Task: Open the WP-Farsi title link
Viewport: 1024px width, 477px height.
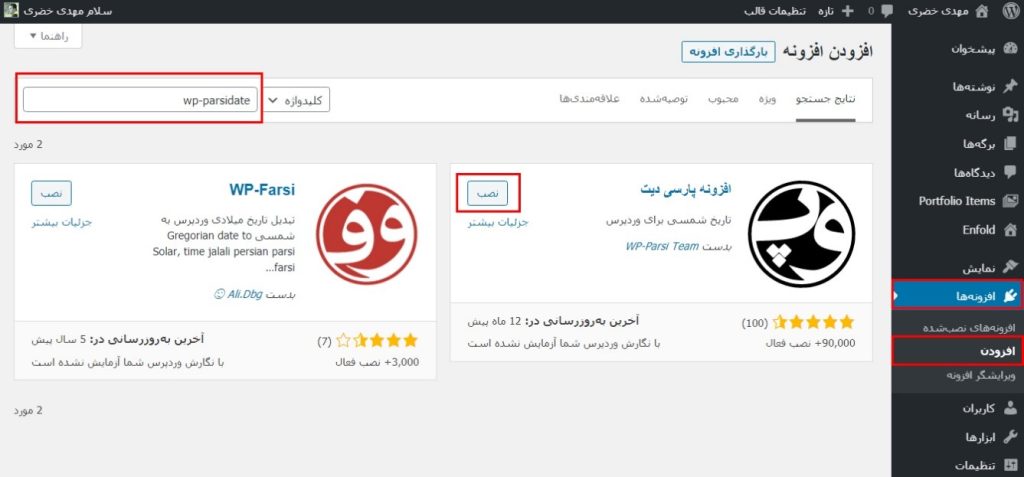Action: 262,189
